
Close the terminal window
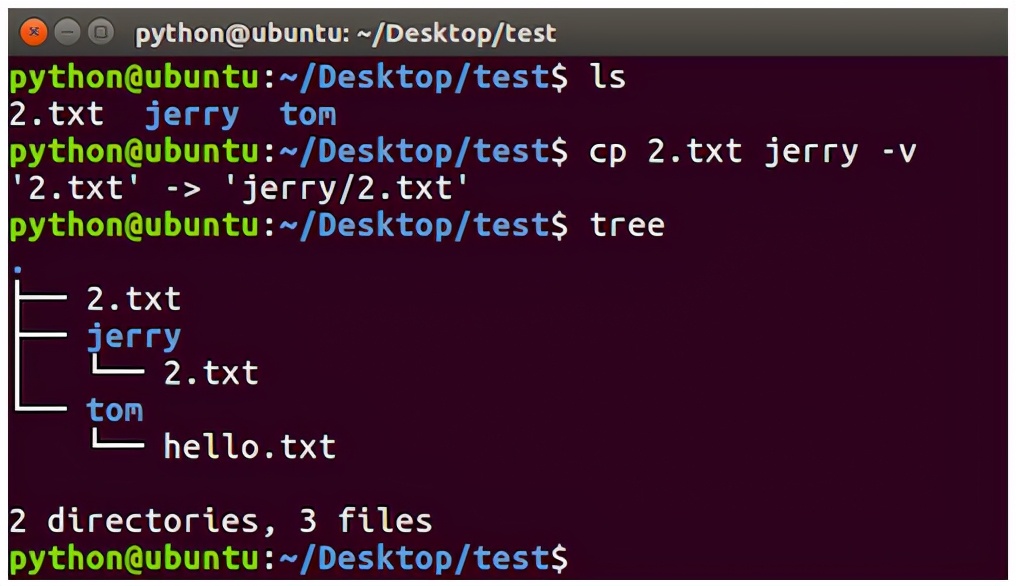pyautogui.click(x=34, y=32)
